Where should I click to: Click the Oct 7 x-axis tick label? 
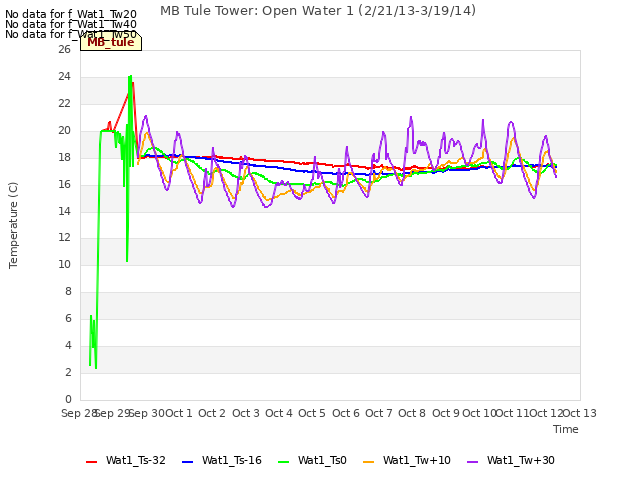click(379, 413)
